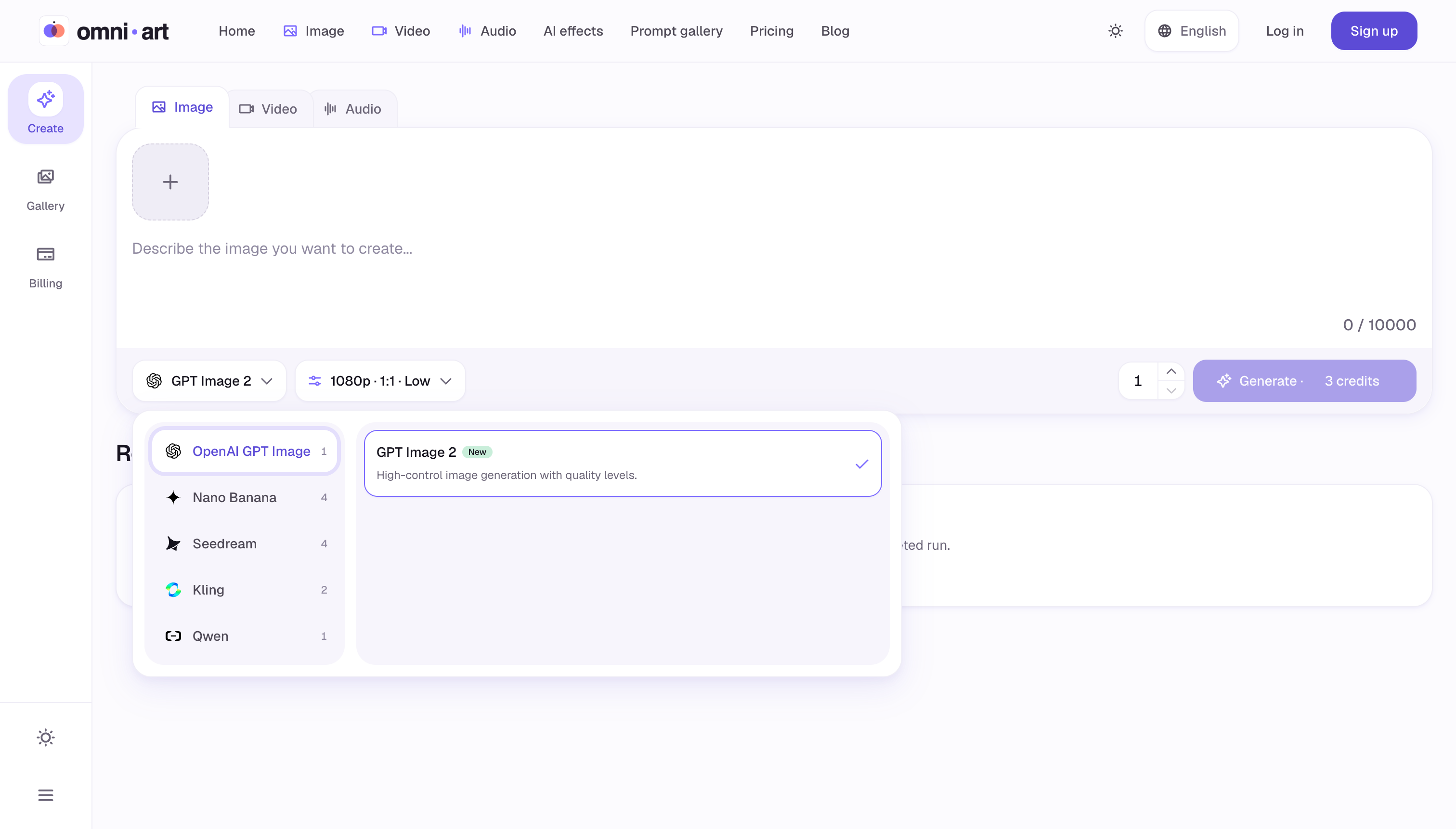Click the 0 / 10000 character counter
Image resolution: width=1456 pixels, height=829 pixels.
tap(1379, 324)
